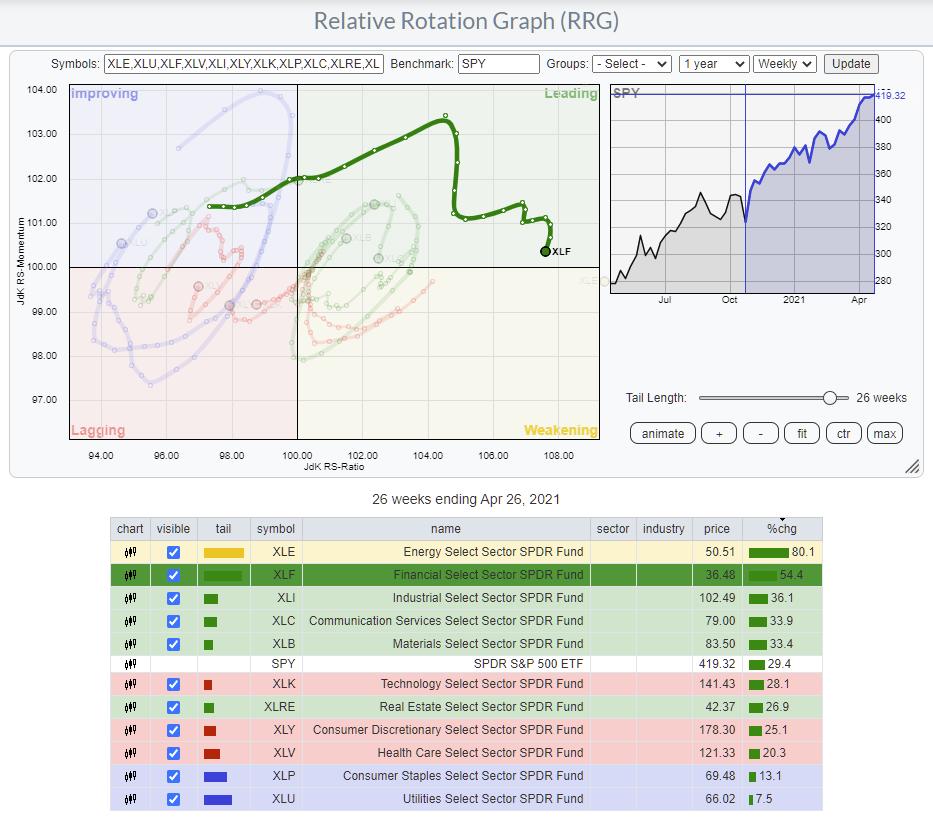Screen dimensions: 933x817
Task: Click the chart icon in the XLU row
Action: 130,799
